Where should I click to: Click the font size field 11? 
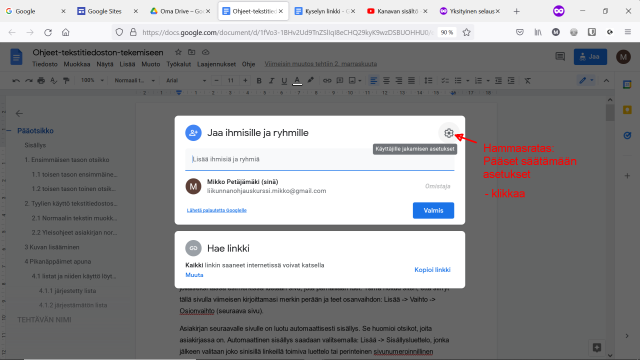pos(231,80)
